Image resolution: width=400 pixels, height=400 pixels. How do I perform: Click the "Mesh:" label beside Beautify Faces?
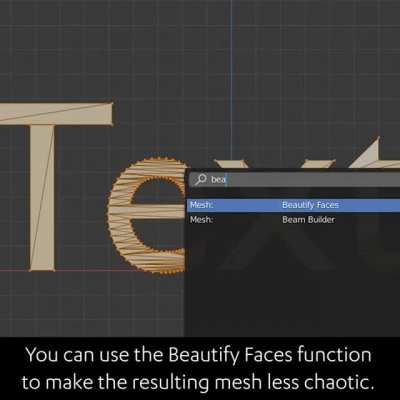[x=201, y=205]
